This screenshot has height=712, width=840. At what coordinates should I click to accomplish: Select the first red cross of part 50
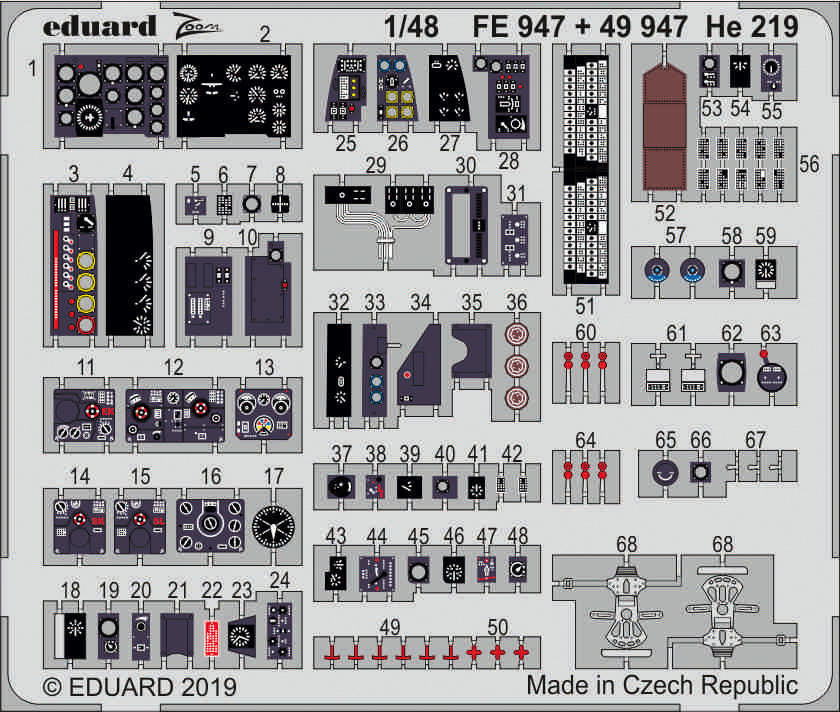click(x=474, y=653)
